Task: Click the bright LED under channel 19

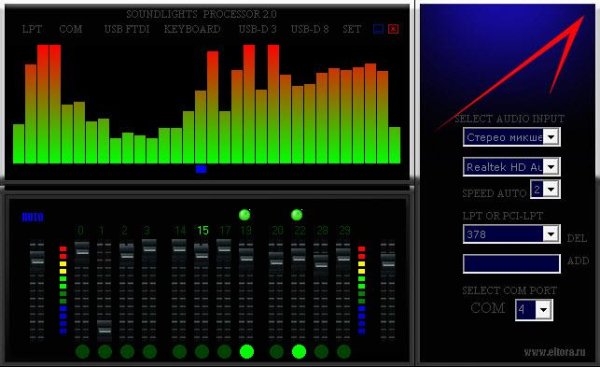Action: (246, 351)
